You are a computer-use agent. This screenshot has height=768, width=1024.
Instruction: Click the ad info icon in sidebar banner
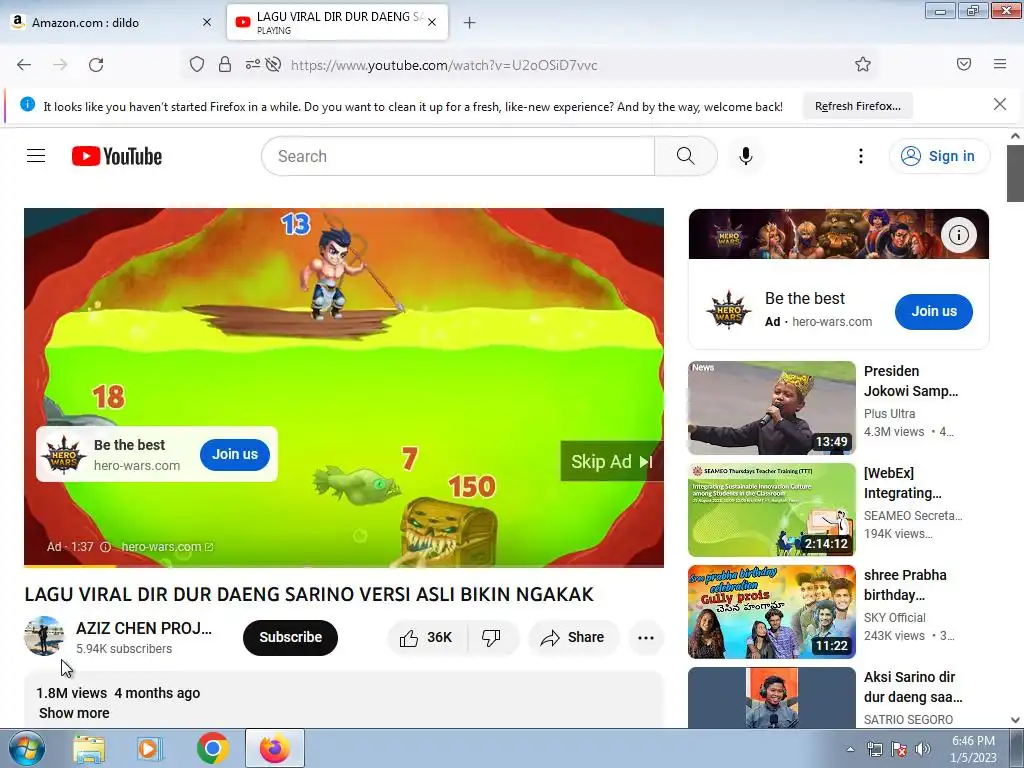point(959,234)
